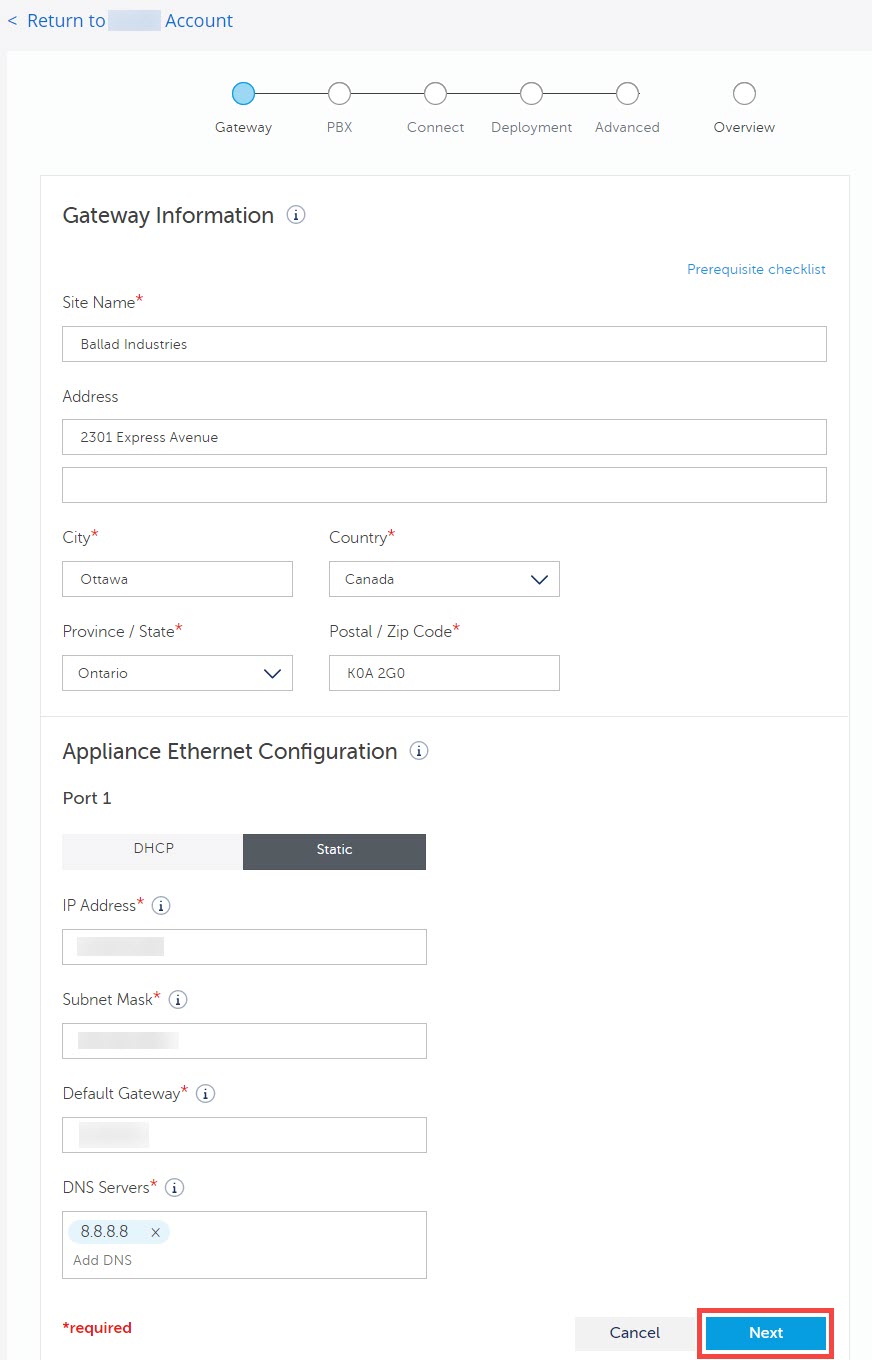Click the Default Gateway info icon

pyautogui.click(x=205, y=1093)
